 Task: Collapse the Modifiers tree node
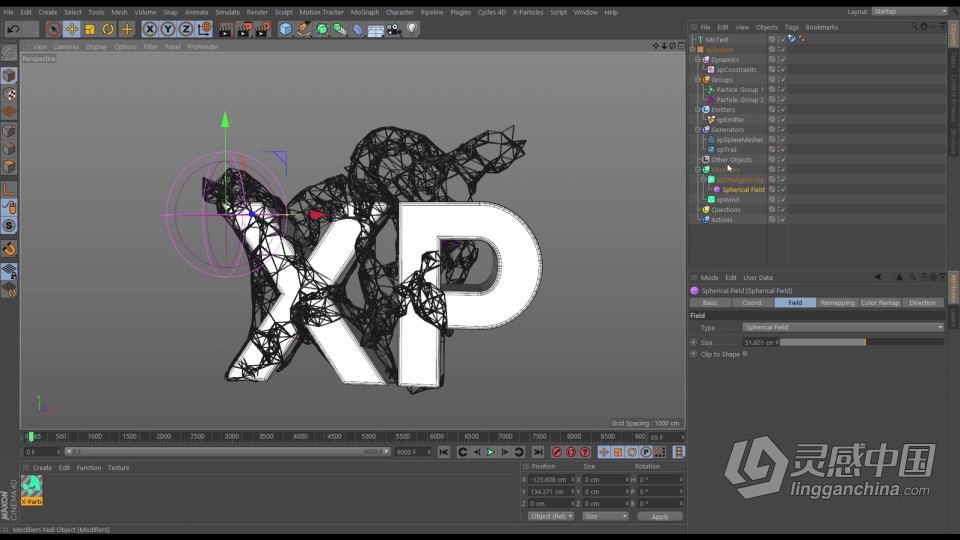coord(697,170)
